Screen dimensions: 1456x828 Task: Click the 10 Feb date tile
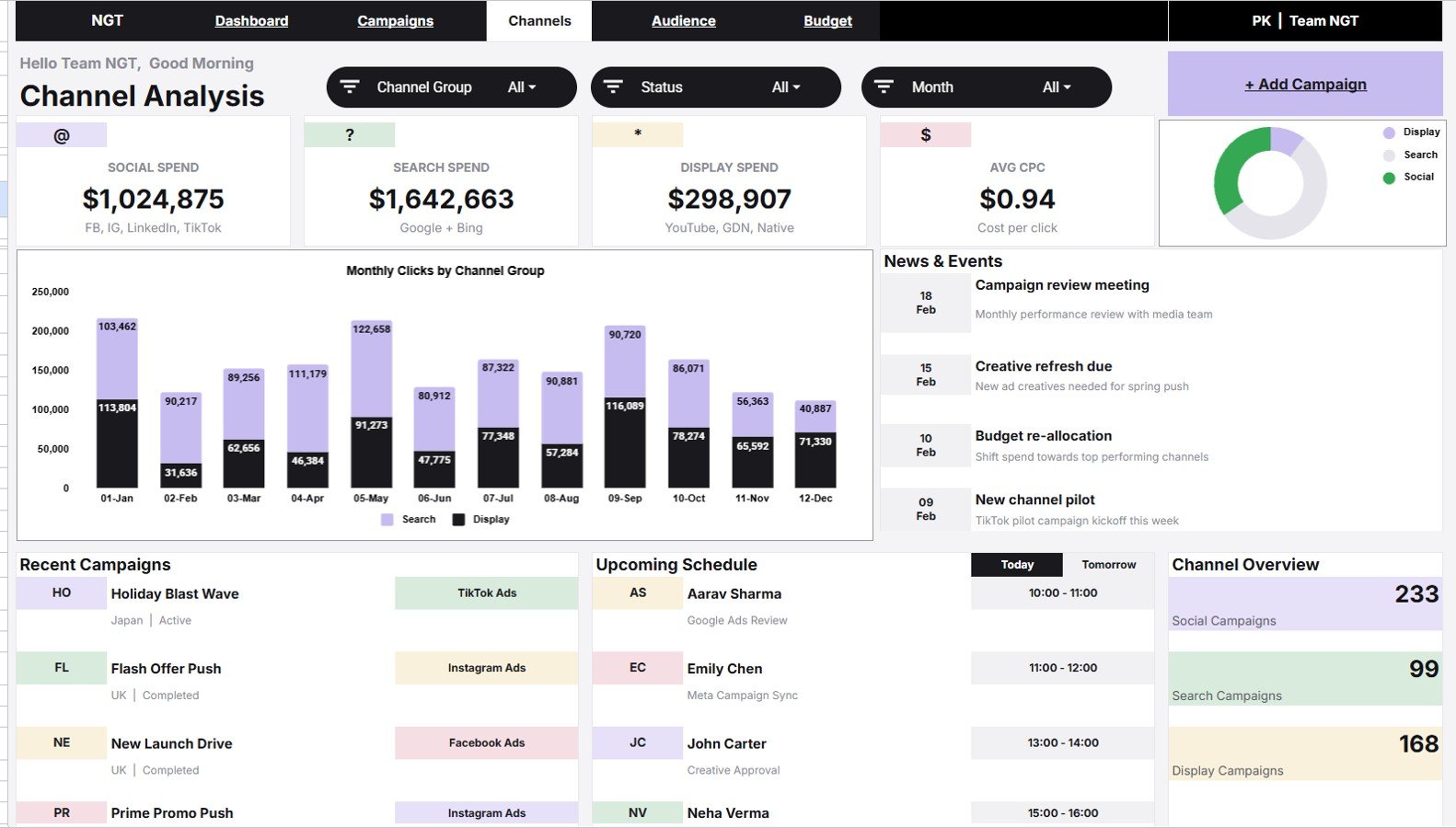(926, 445)
